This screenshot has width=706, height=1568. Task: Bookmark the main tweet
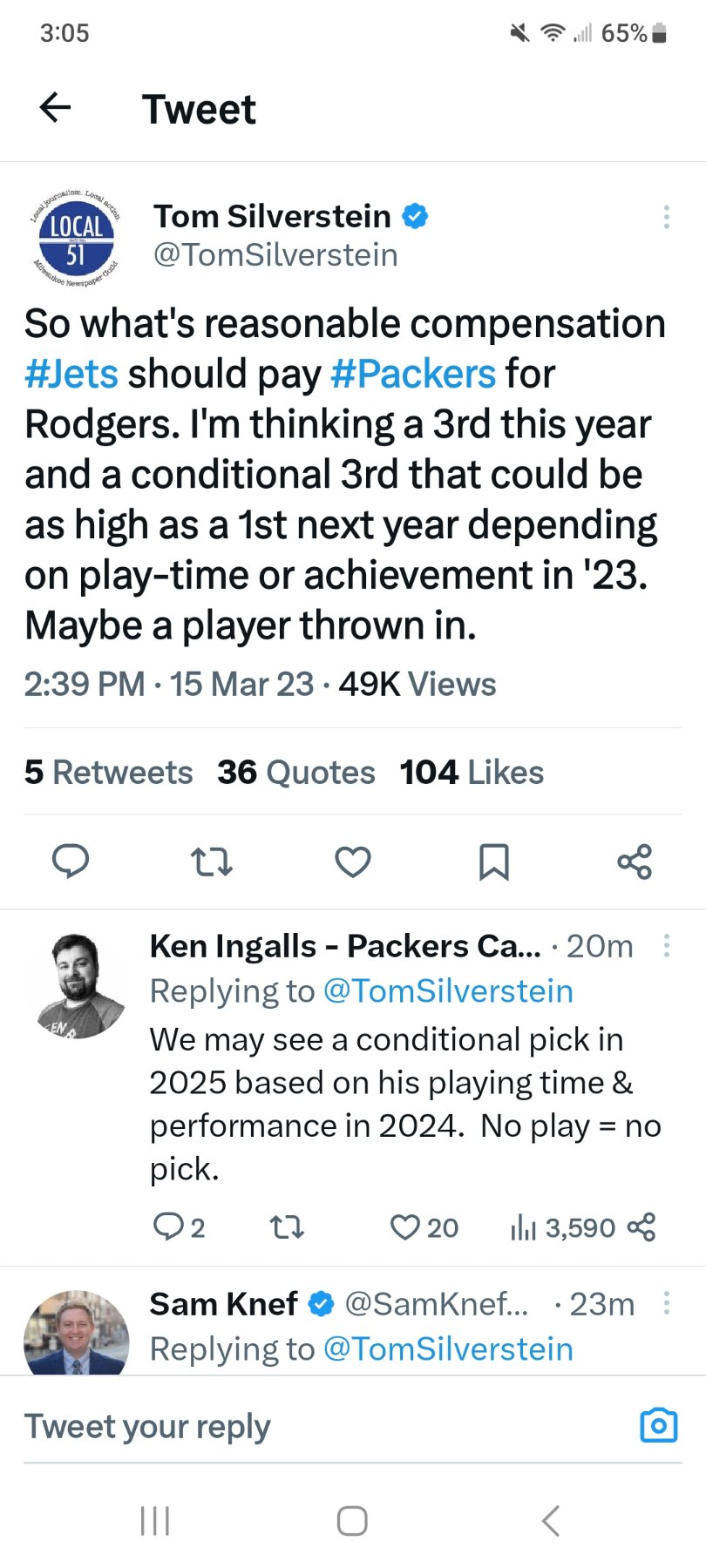coord(493,862)
